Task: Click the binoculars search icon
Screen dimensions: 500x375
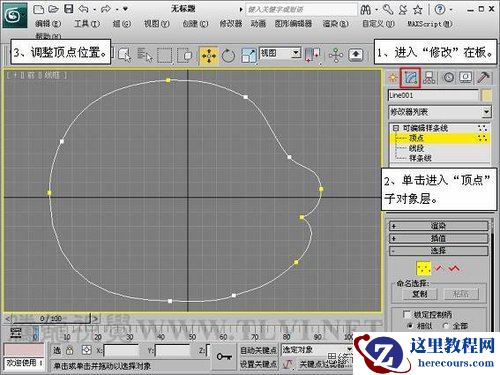Action: click(366, 10)
